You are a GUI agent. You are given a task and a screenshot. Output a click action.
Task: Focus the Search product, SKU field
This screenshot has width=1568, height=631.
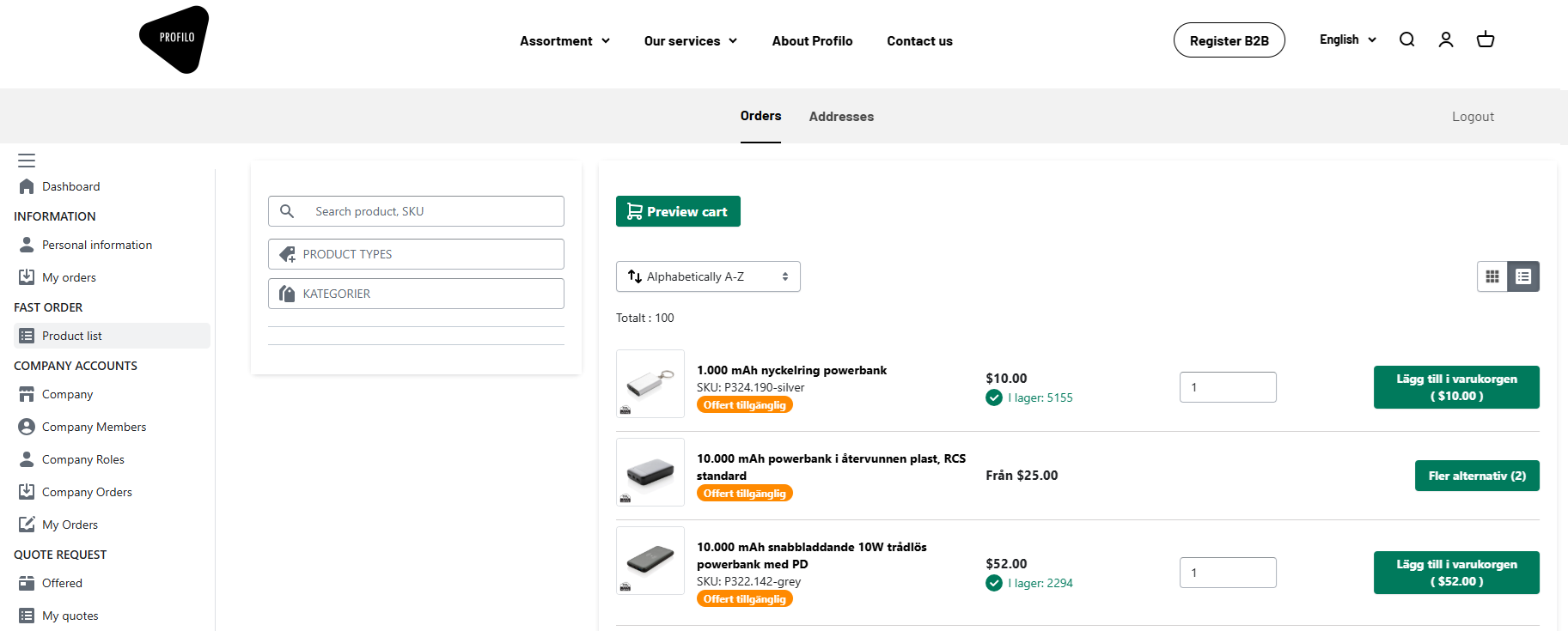[x=430, y=211]
